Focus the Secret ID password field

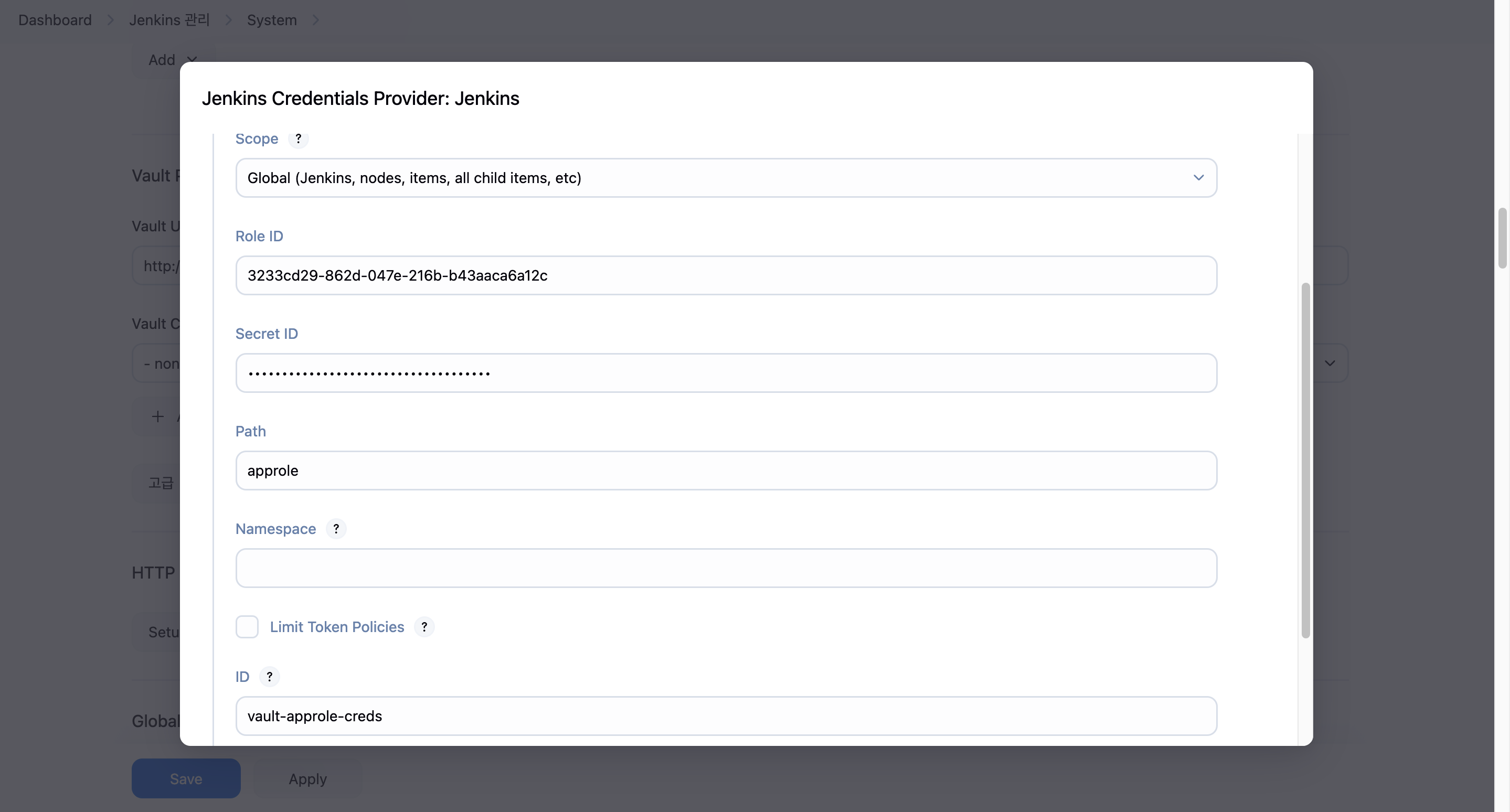pyautogui.click(x=726, y=372)
